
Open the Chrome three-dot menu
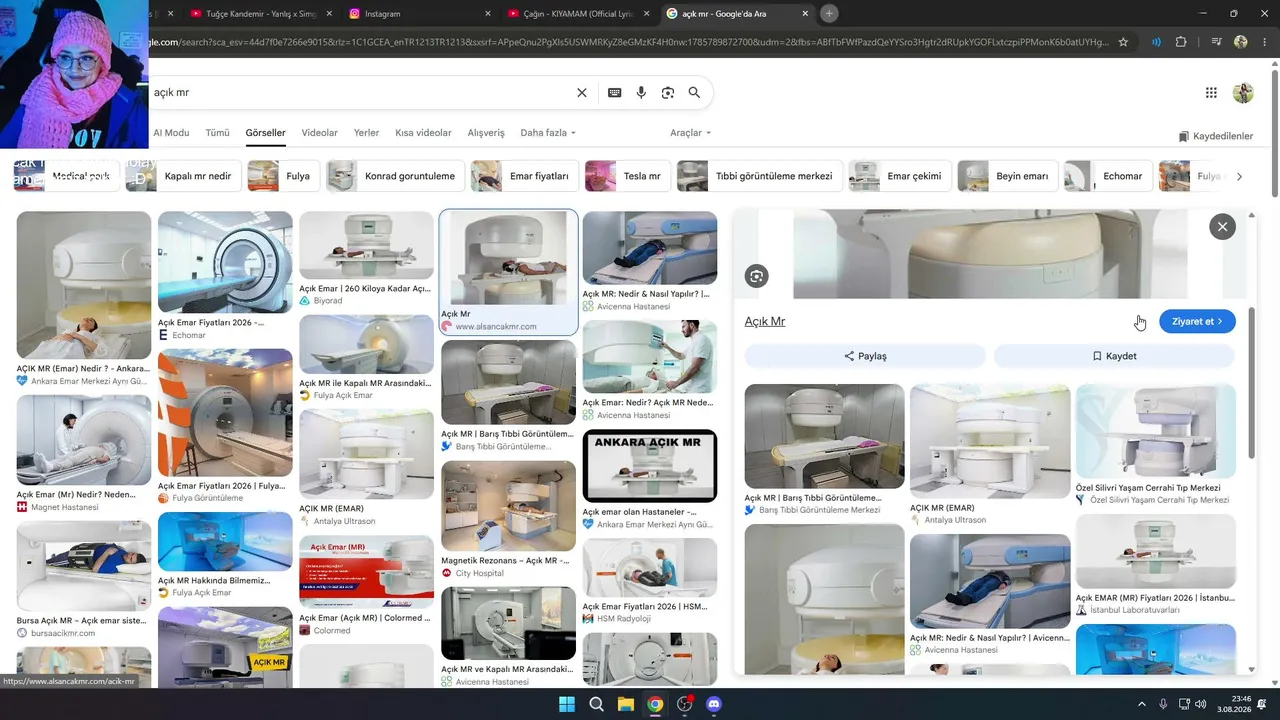[1265, 42]
